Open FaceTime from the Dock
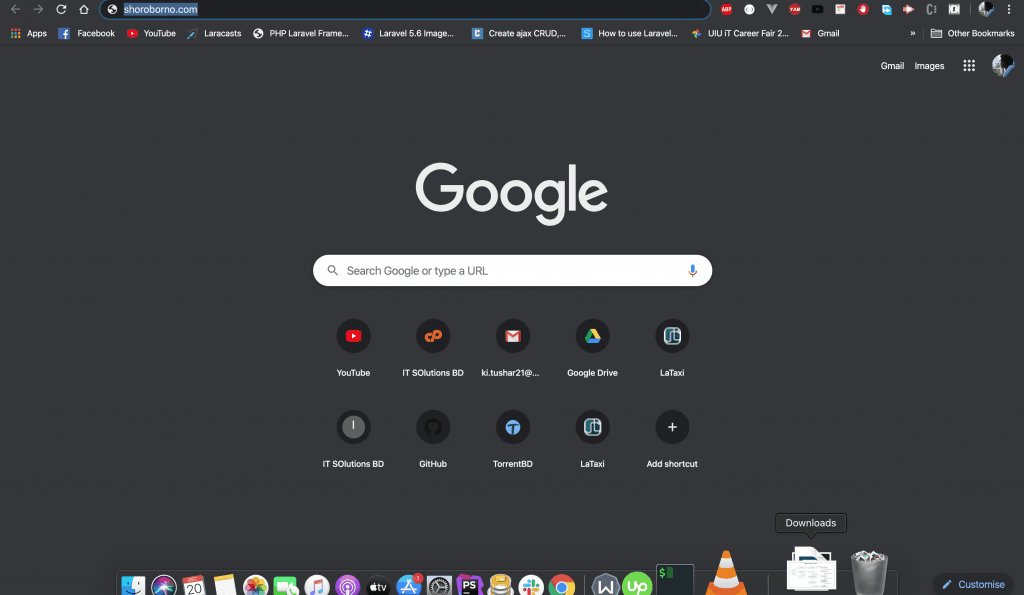 point(286,585)
